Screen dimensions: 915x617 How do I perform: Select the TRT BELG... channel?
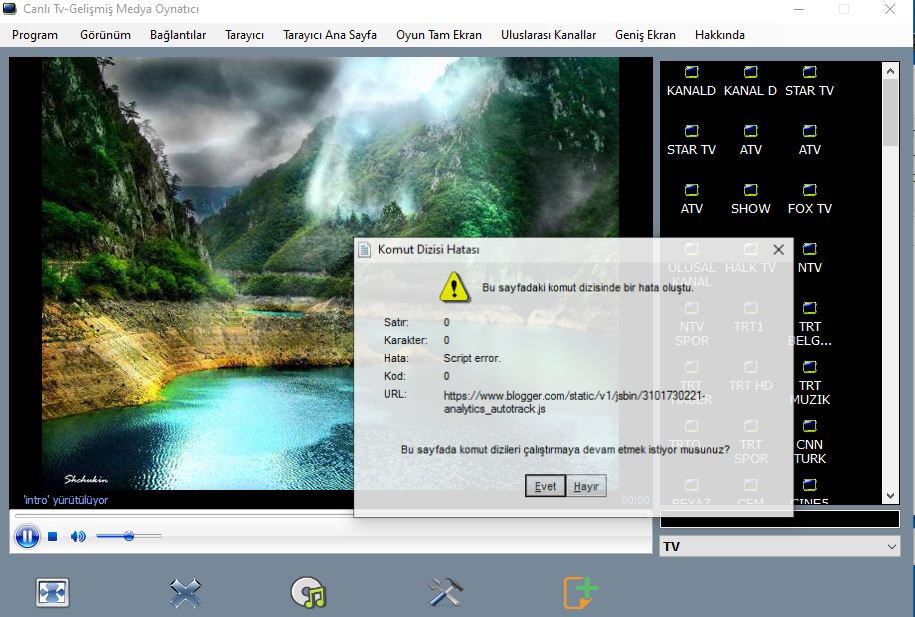[x=809, y=308]
